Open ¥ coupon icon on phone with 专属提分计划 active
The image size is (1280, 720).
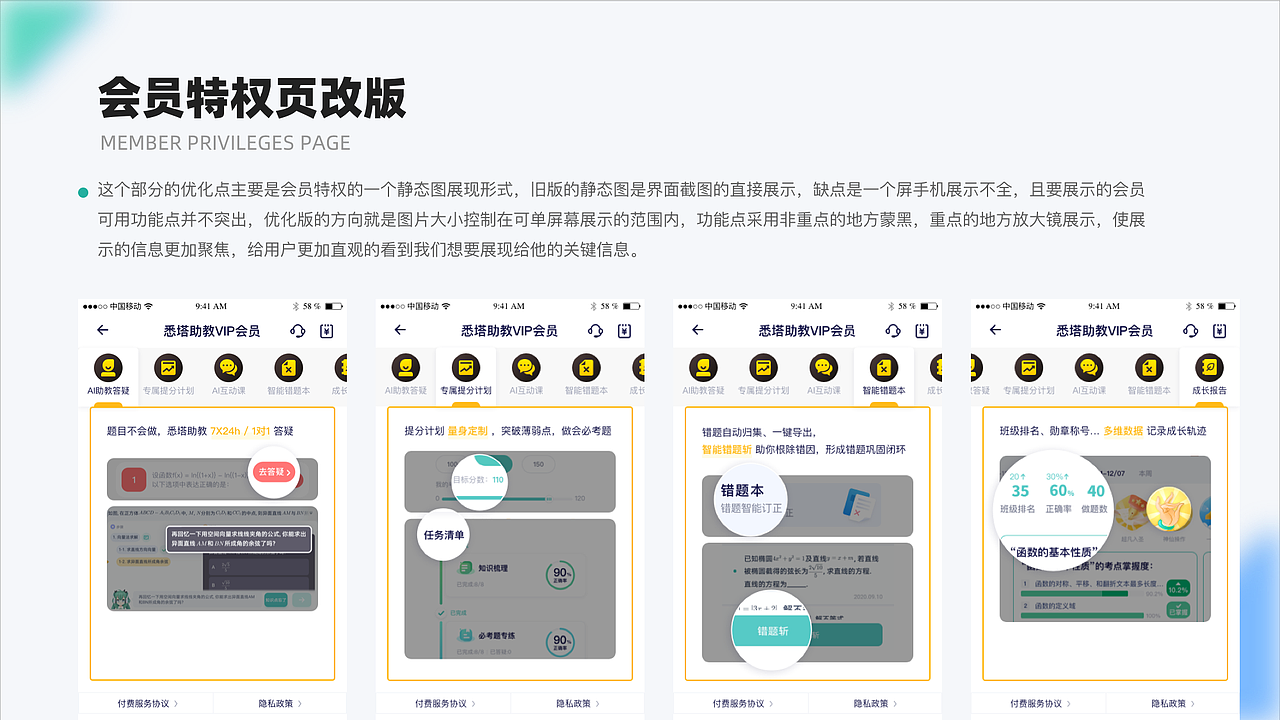(x=625, y=331)
